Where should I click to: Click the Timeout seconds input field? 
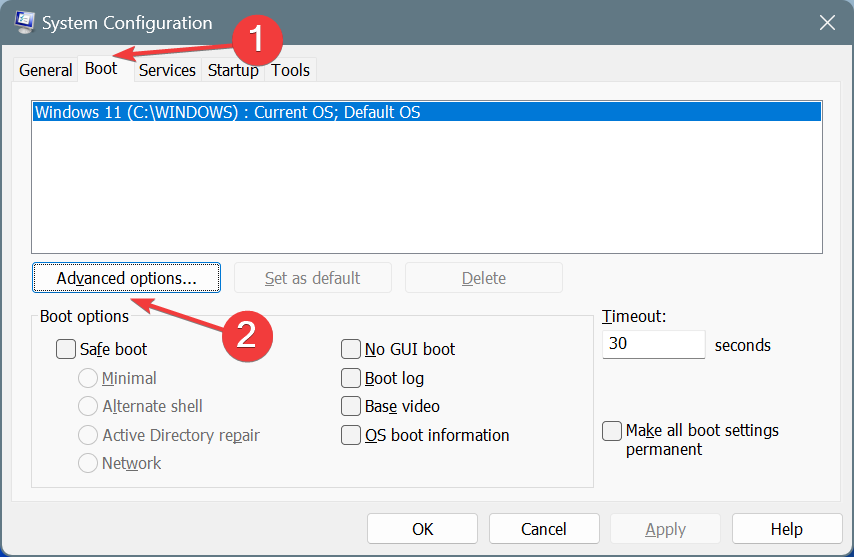653,345
